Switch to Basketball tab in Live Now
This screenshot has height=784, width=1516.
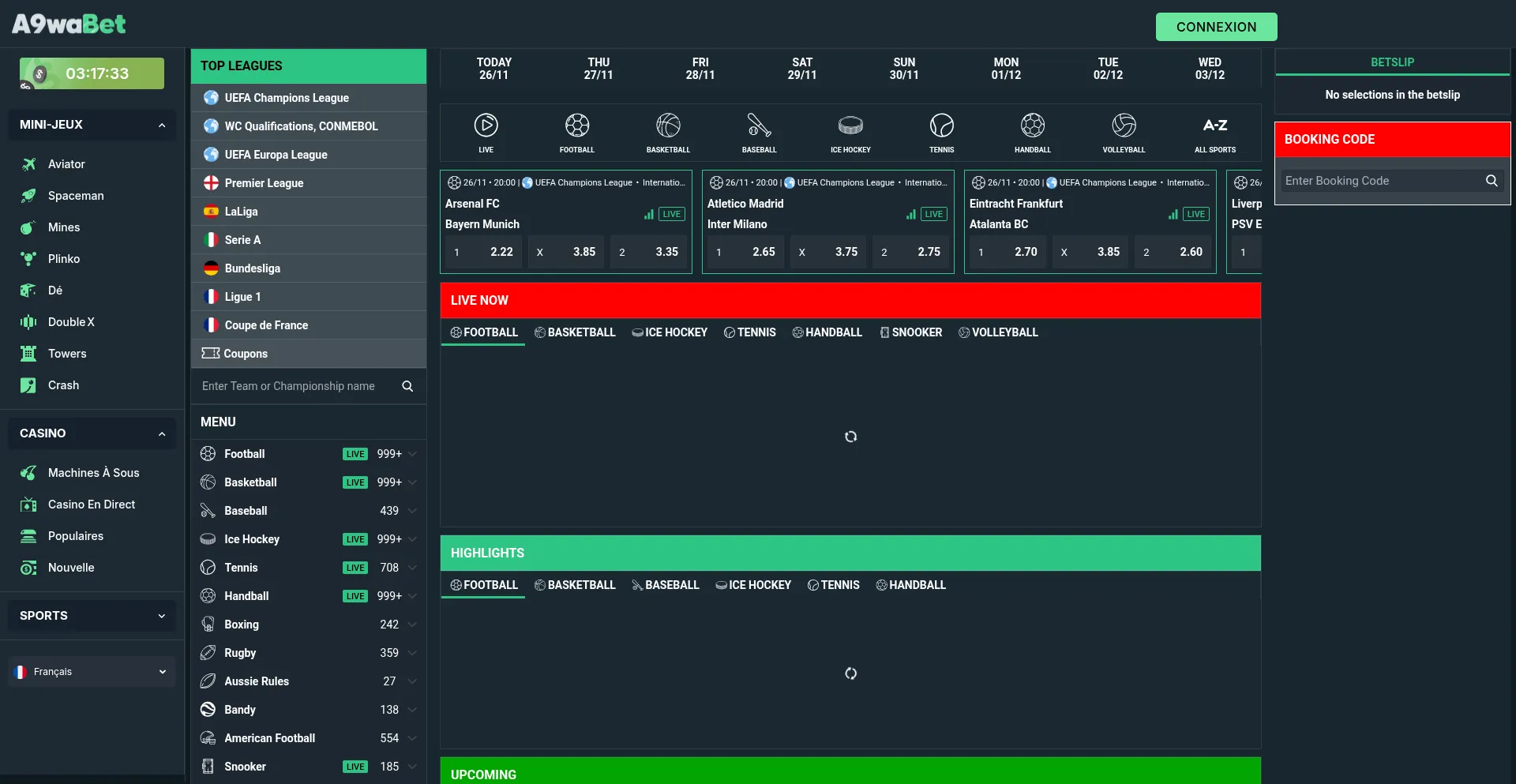(x=574, y=332)
